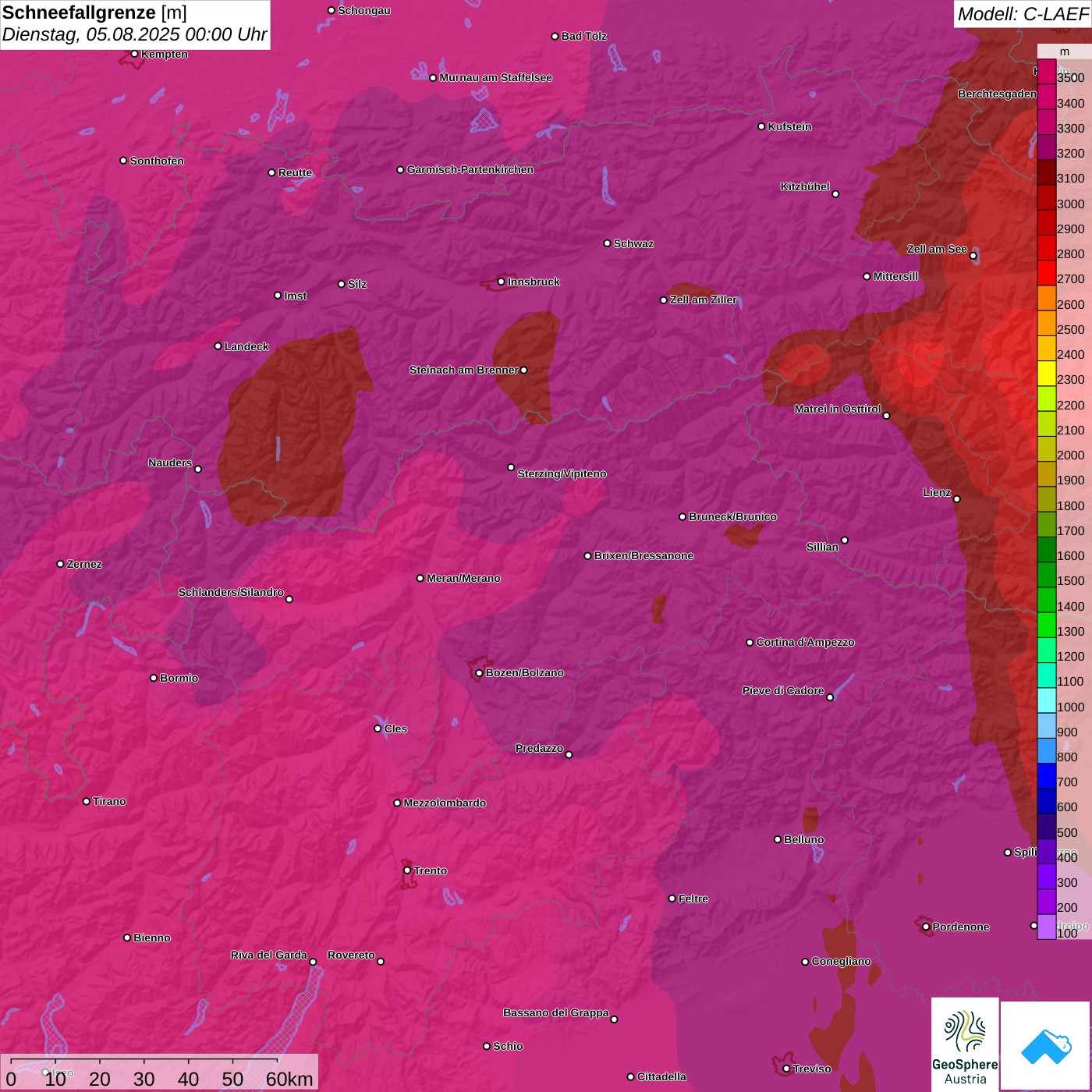Viewport: 1092px width, 1092px height.
Task: Click the 2700 m red legend swatch
Action: point(1046,273)
